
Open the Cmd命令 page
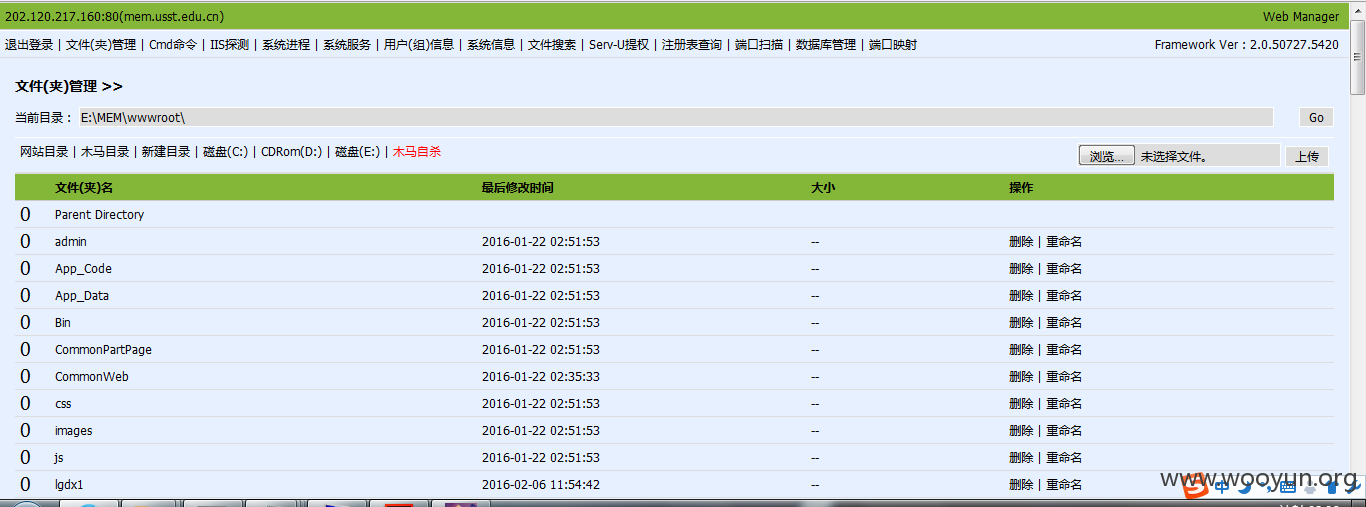coord(173,45)
